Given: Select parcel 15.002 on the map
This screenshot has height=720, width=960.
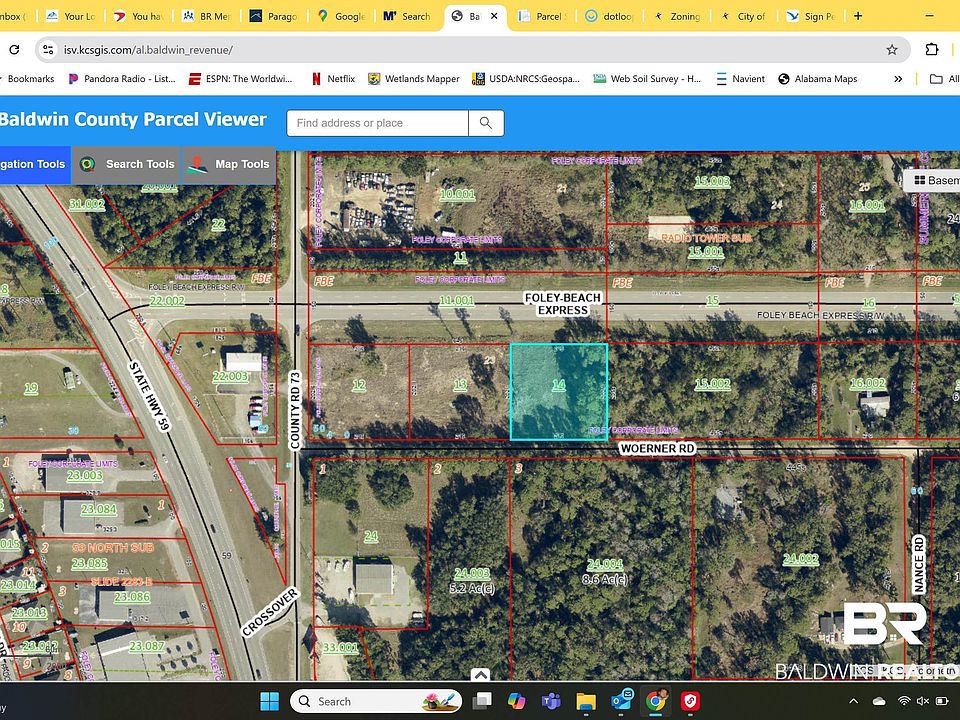Looking at the screenshot, I should [713, 384].
